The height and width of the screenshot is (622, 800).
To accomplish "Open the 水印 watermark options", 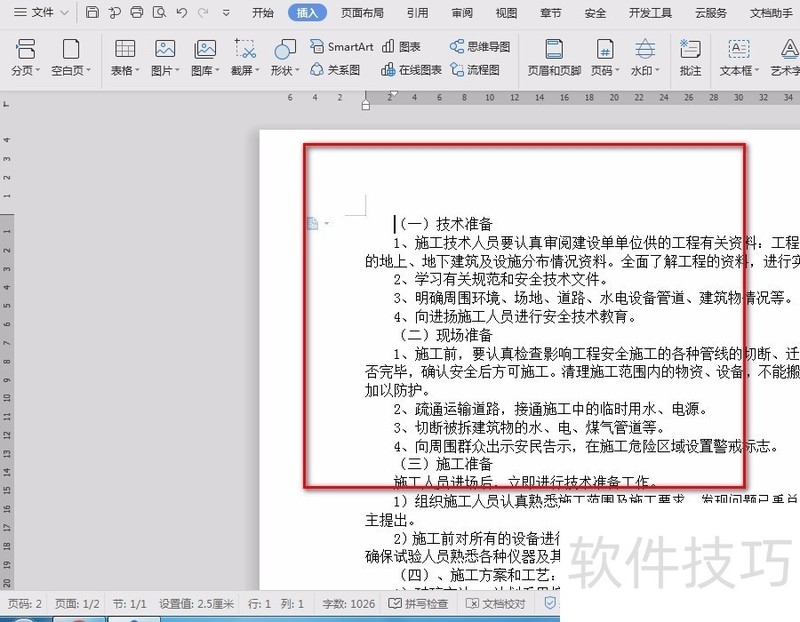I will tap(645, 58).
